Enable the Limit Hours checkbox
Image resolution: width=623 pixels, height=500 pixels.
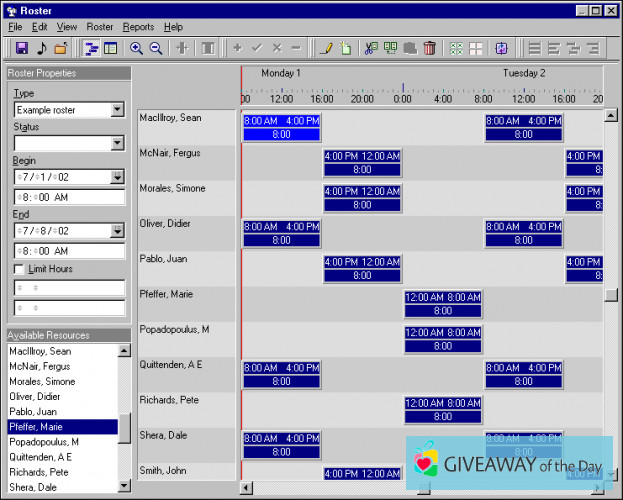point(20,269)
